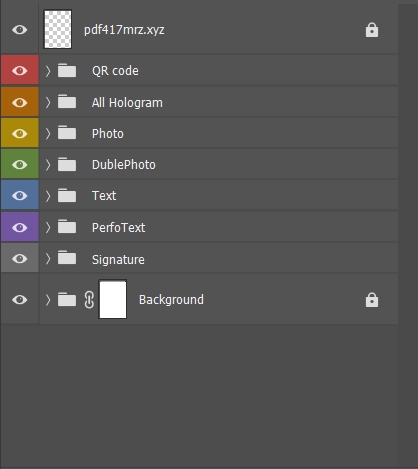The height and width of the screenshot is (469, 418).
Task: Select the All Hologram group name
Action: [x=127, y=102]
